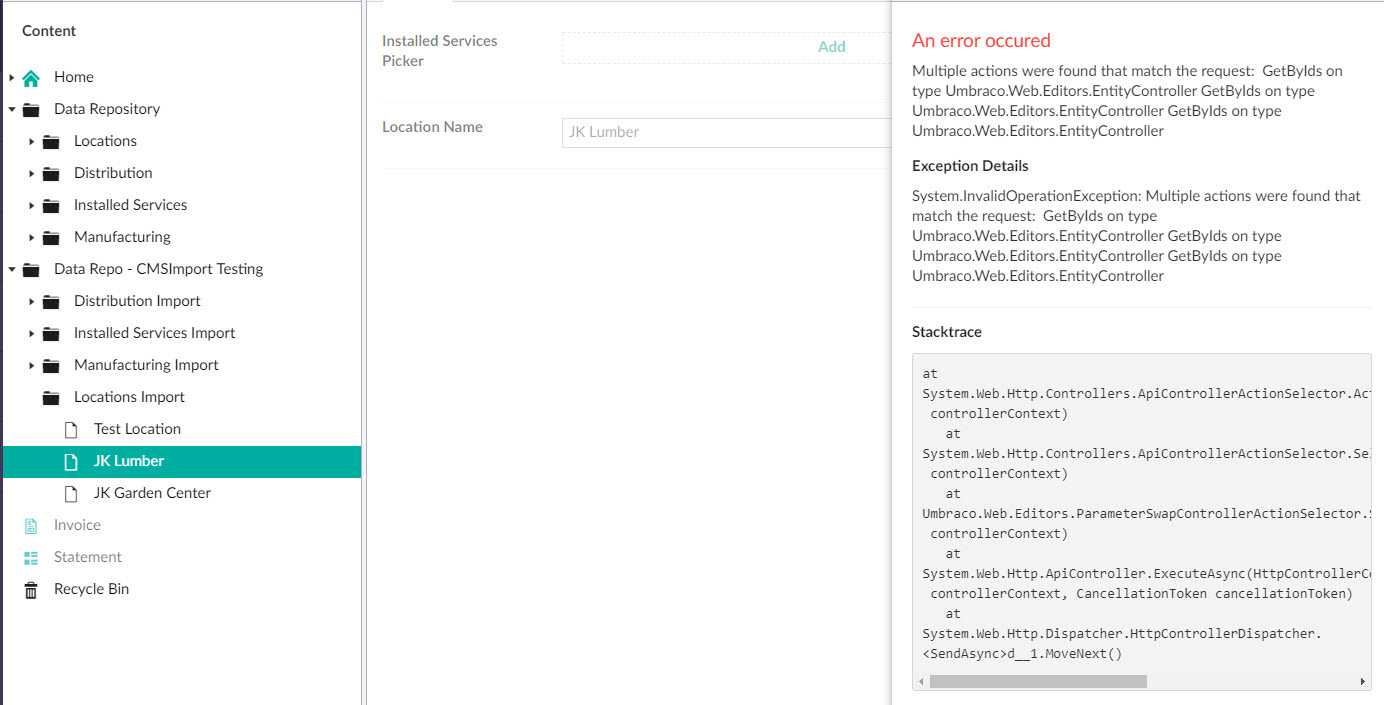Screen dimensions: 1384x705
Task: Click the JK Garden Center page icon
Action: tap(71, 493)
